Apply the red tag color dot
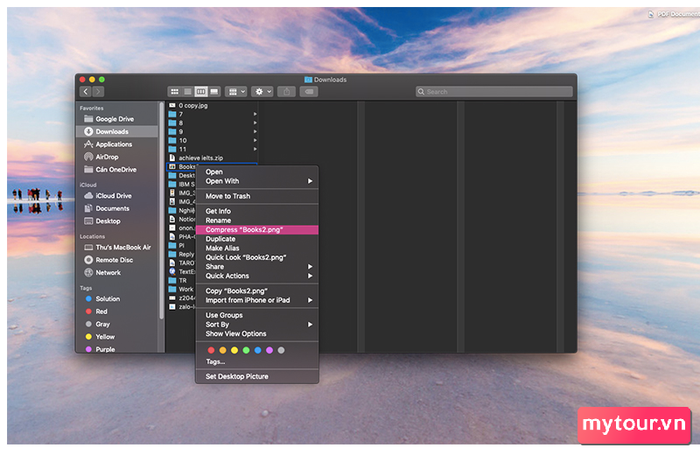 tap(211, 350)
